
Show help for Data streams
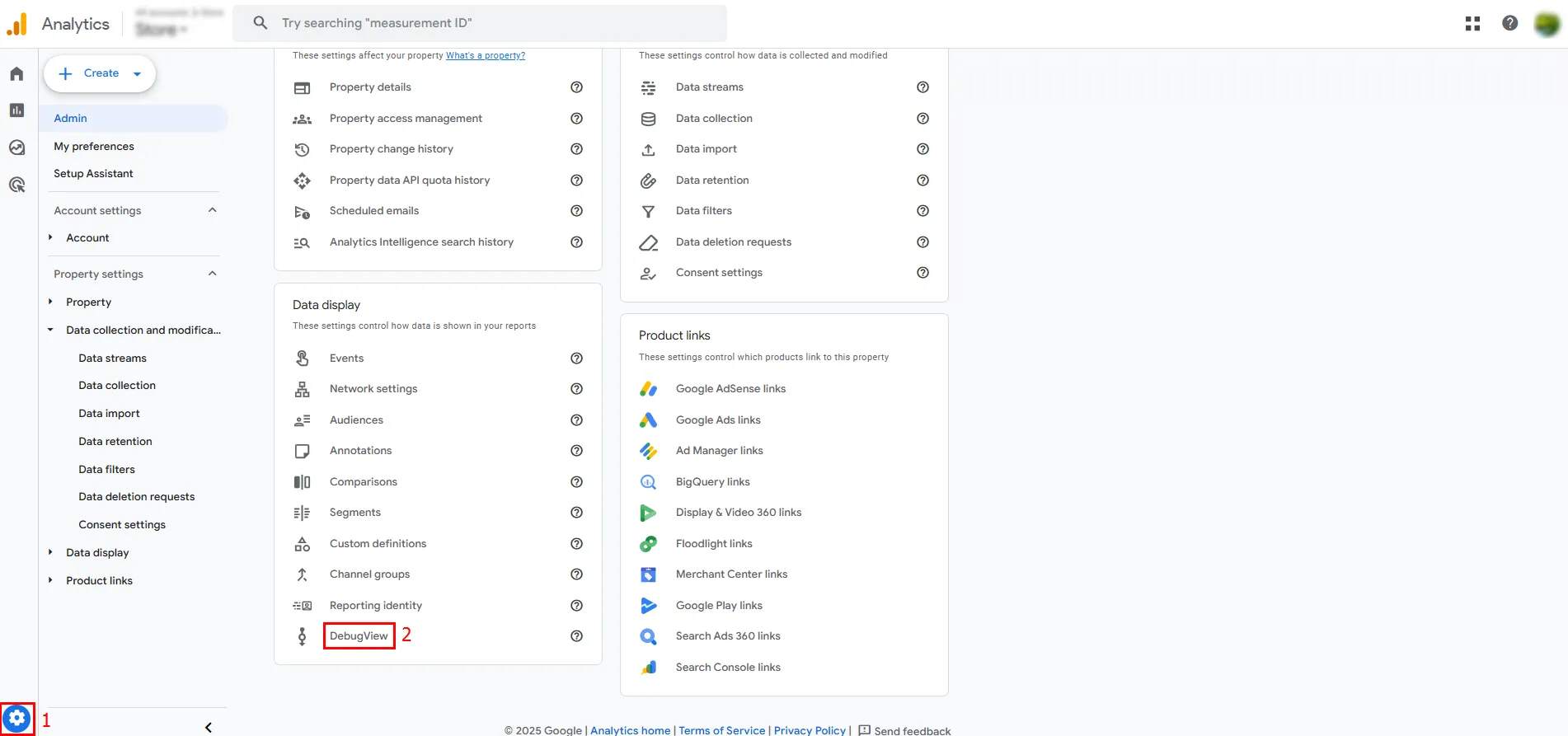pyautogui.click(x=922, y=87)
